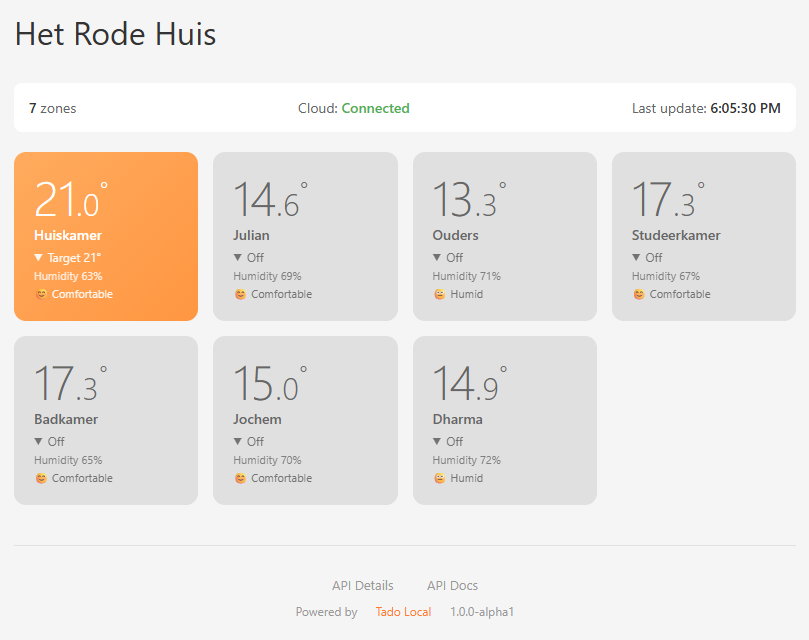Click the Cloud Connected status
Viewport: 809px width, 640px height.
(x=353, y=108)
